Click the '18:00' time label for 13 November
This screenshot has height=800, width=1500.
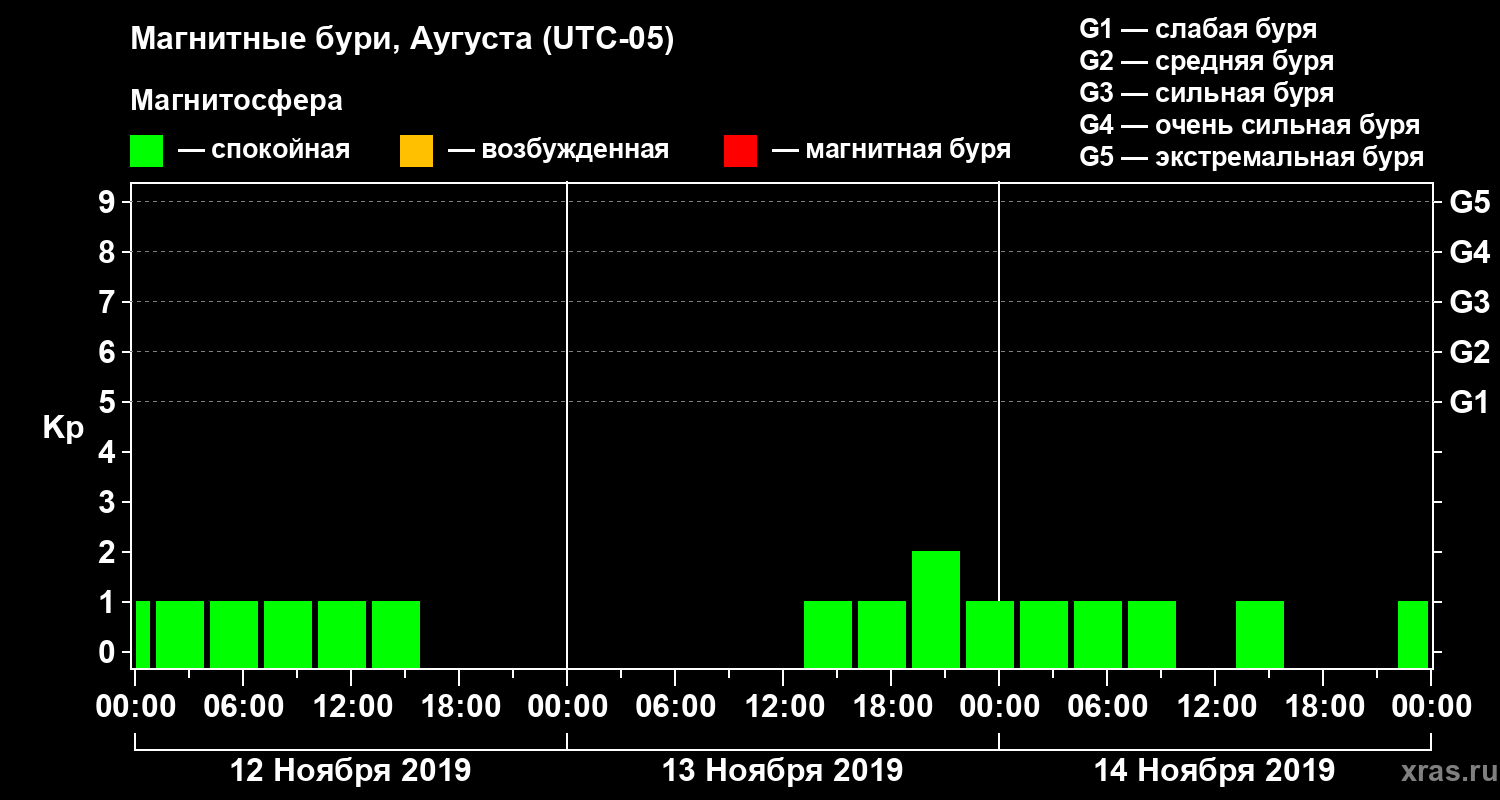pos(891,707)
